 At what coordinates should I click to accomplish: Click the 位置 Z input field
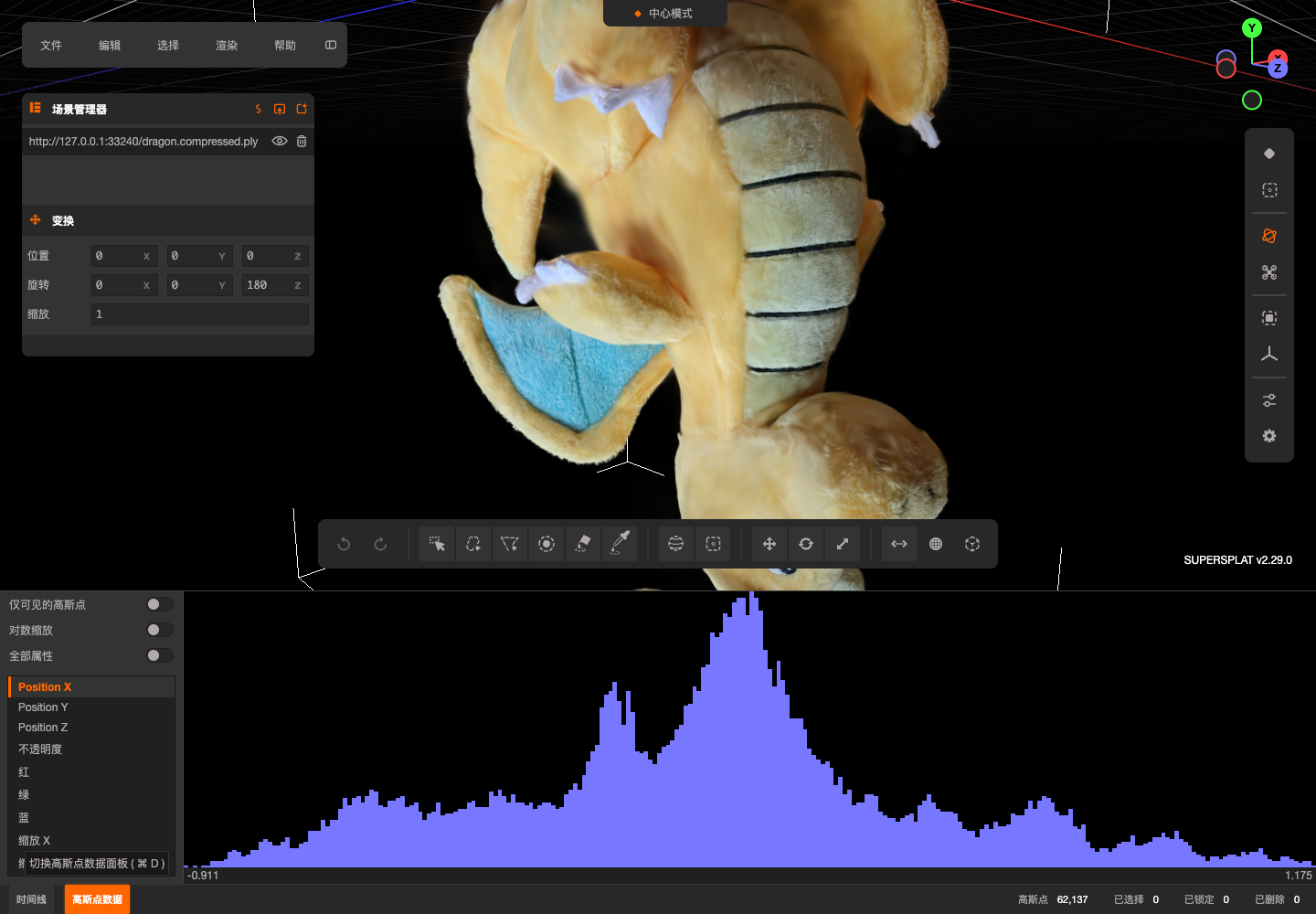click(x=275, y=256)
